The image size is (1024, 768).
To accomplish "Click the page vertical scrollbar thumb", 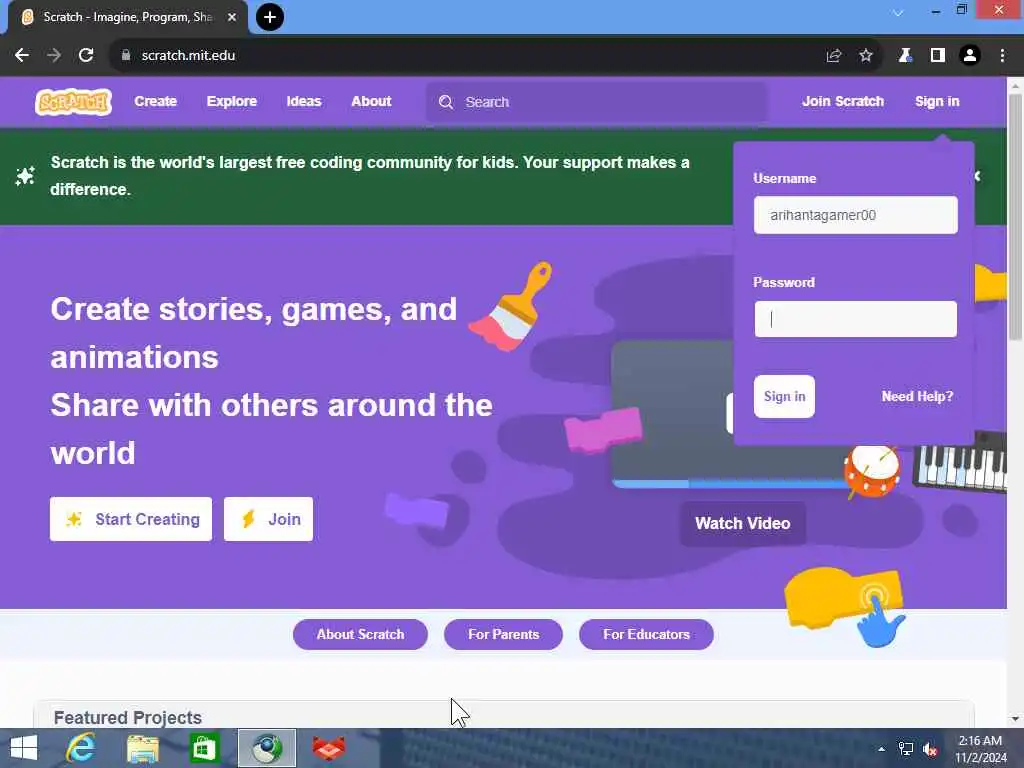I will pyautogui.click(x=1015, y=216).
